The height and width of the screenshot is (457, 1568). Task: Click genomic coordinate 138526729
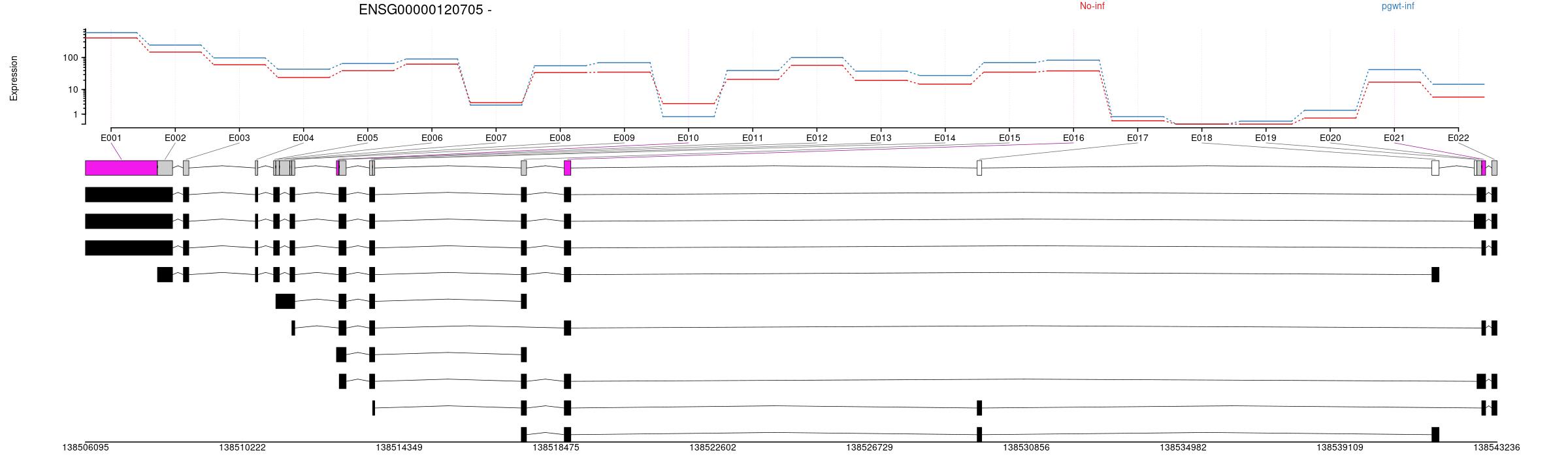pyautogui.click(x=869, y=448)
